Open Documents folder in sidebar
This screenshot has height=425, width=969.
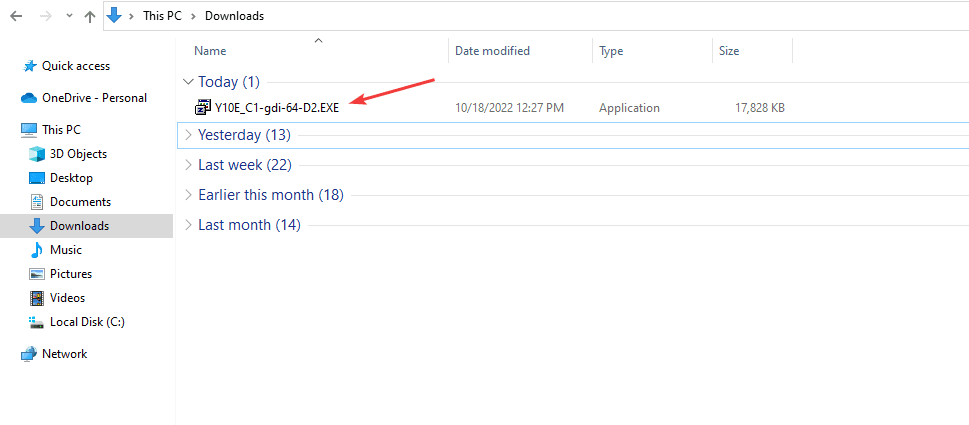79,202
